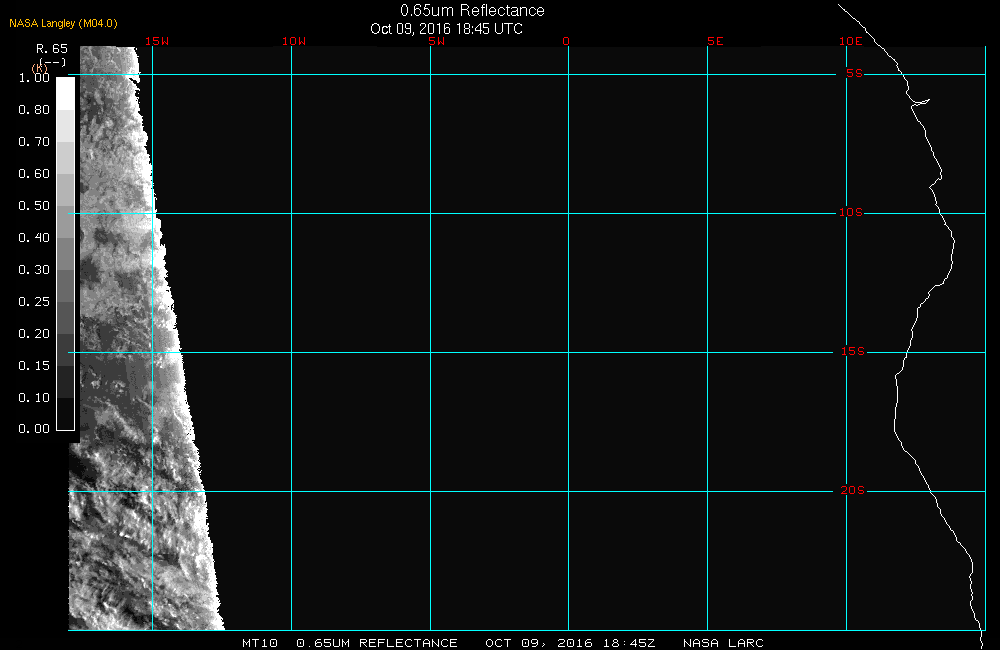
Task: Select the 10S latitude label
Action: [851, 213]
